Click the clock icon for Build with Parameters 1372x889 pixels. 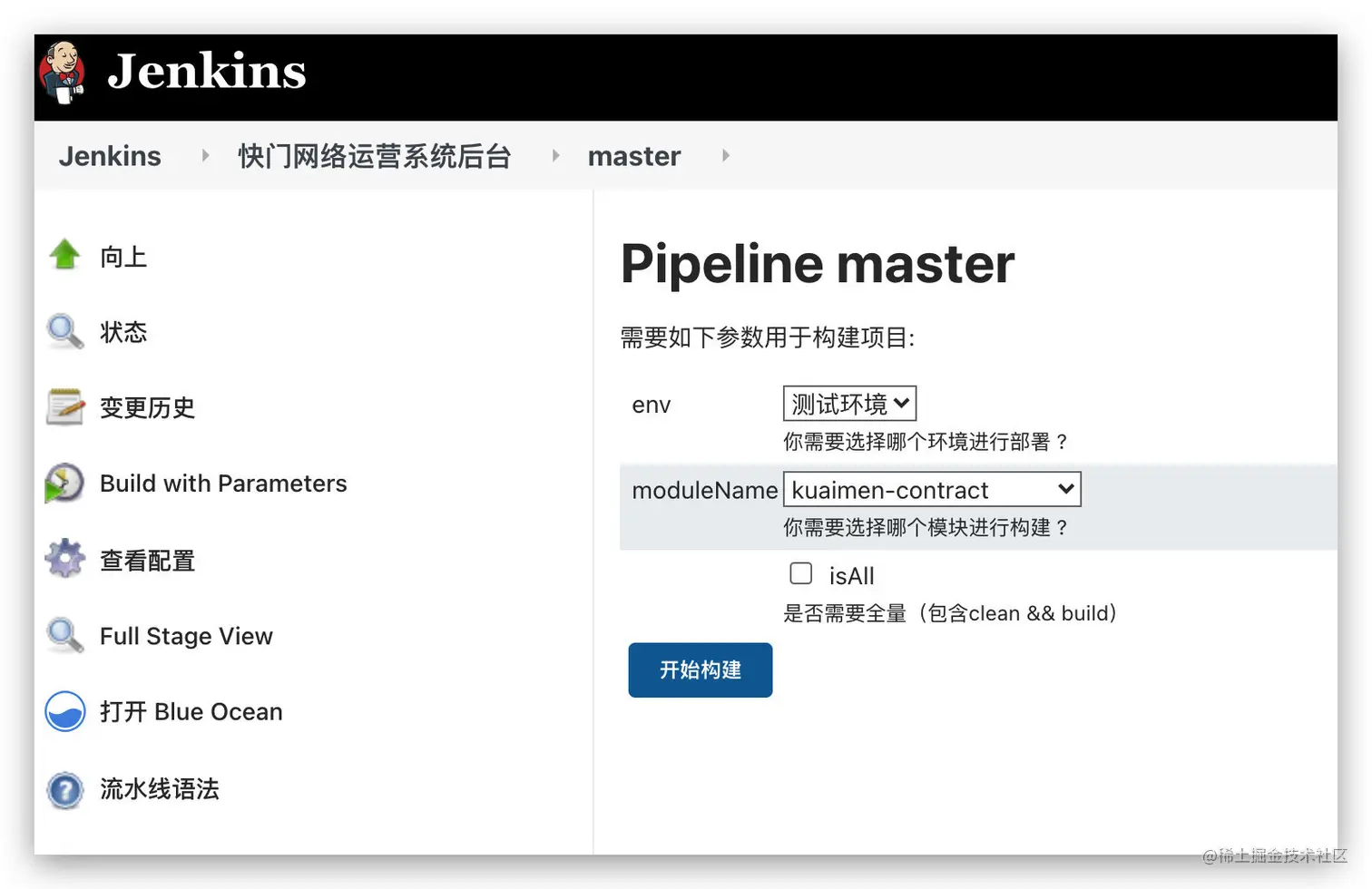64,484
